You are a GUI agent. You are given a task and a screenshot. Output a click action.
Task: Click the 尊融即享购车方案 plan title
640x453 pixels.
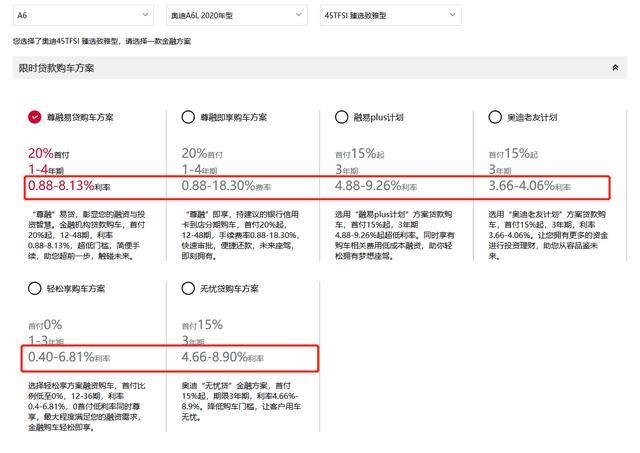pos(233,118)
